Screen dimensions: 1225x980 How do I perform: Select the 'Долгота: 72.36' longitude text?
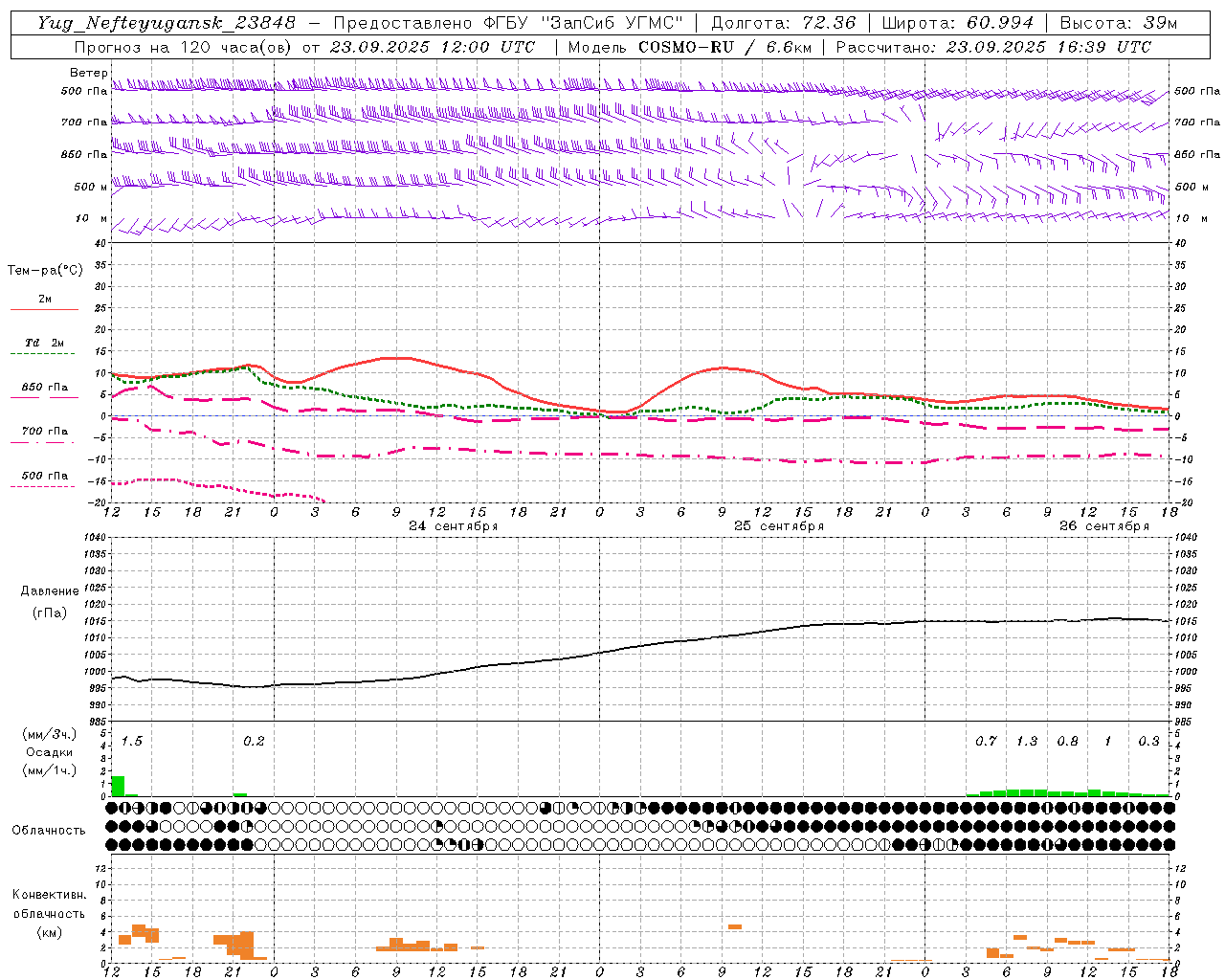pos(783,23)
